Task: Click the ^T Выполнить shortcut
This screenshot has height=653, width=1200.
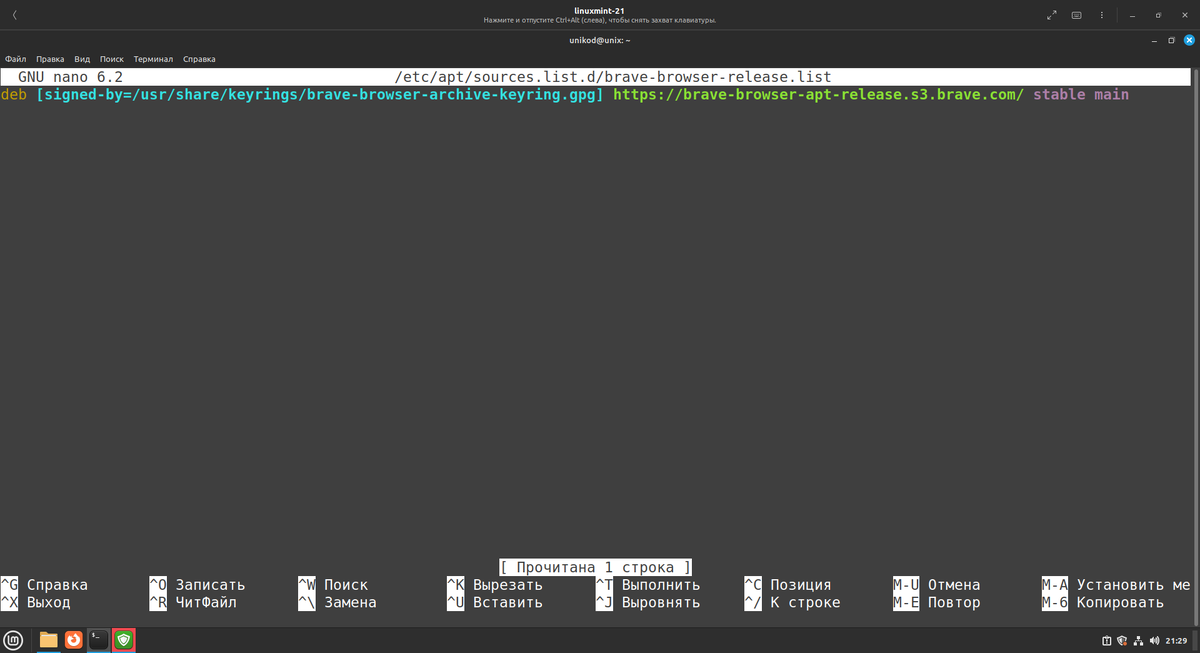Action: 648,585
